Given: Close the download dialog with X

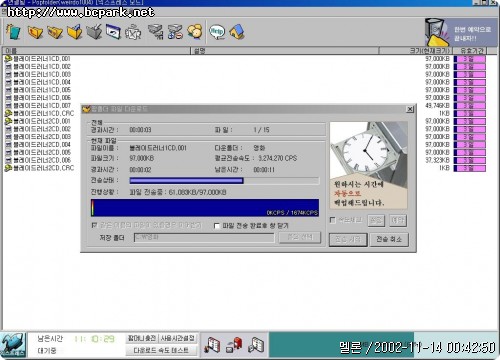Looking at the screenshot, I should (410, 109).
